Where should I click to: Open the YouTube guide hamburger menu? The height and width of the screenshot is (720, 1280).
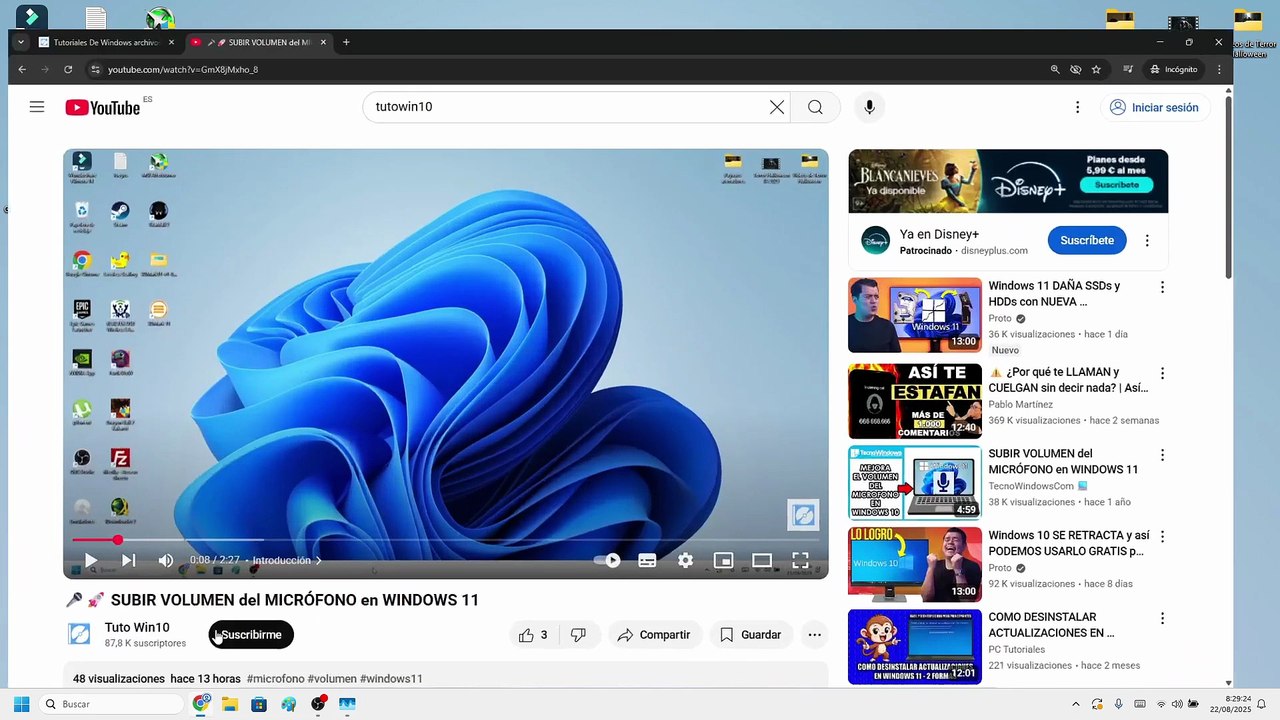(37, 107)
